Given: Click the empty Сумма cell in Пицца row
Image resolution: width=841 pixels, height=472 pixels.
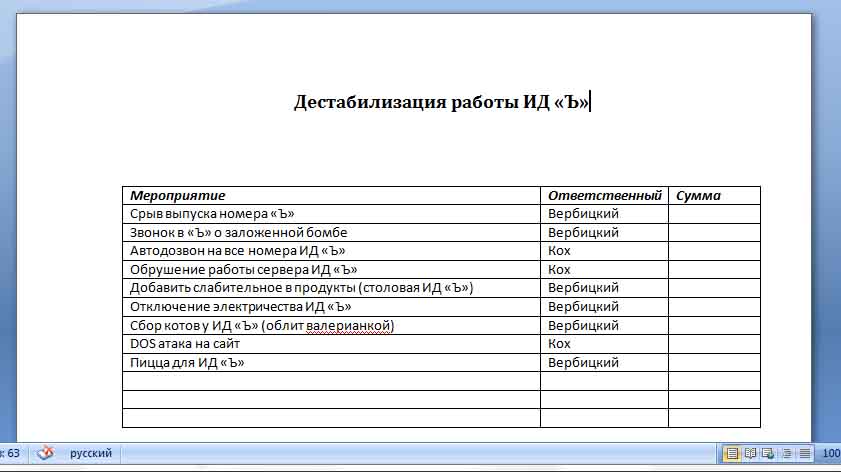Looking at the screenshot, I should (714, 363).
